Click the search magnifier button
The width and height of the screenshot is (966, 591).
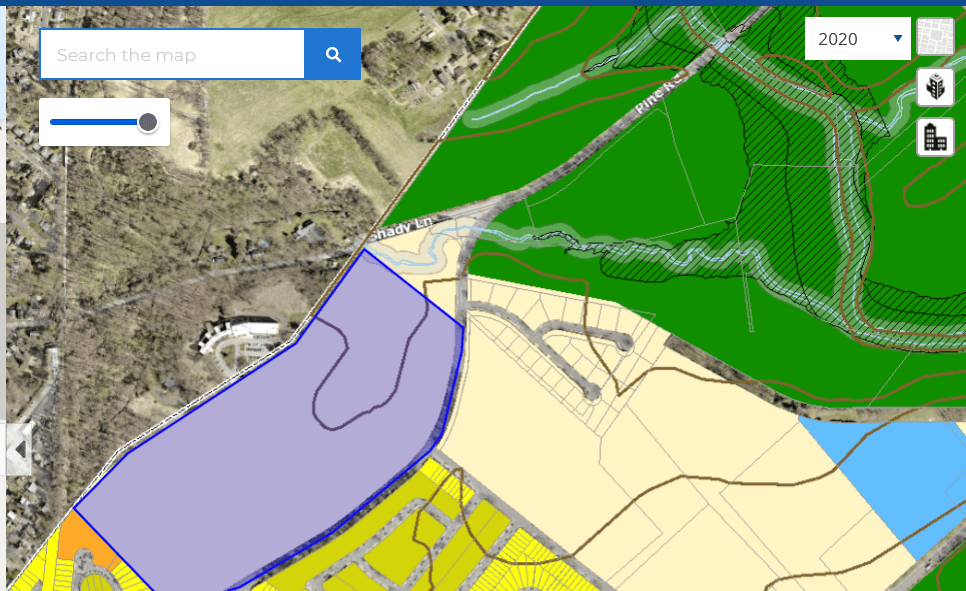(332, 54)
